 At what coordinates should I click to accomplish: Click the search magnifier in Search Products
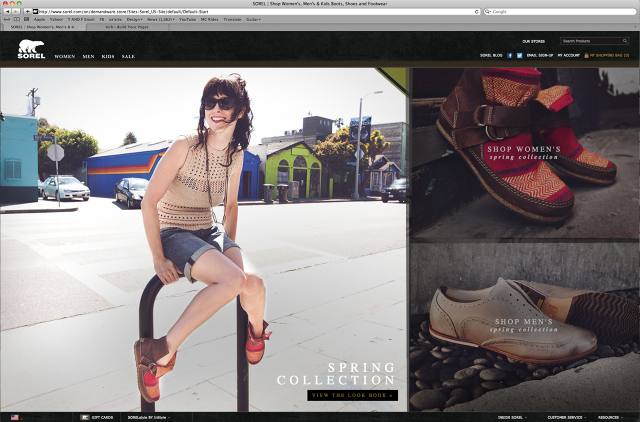624,41
